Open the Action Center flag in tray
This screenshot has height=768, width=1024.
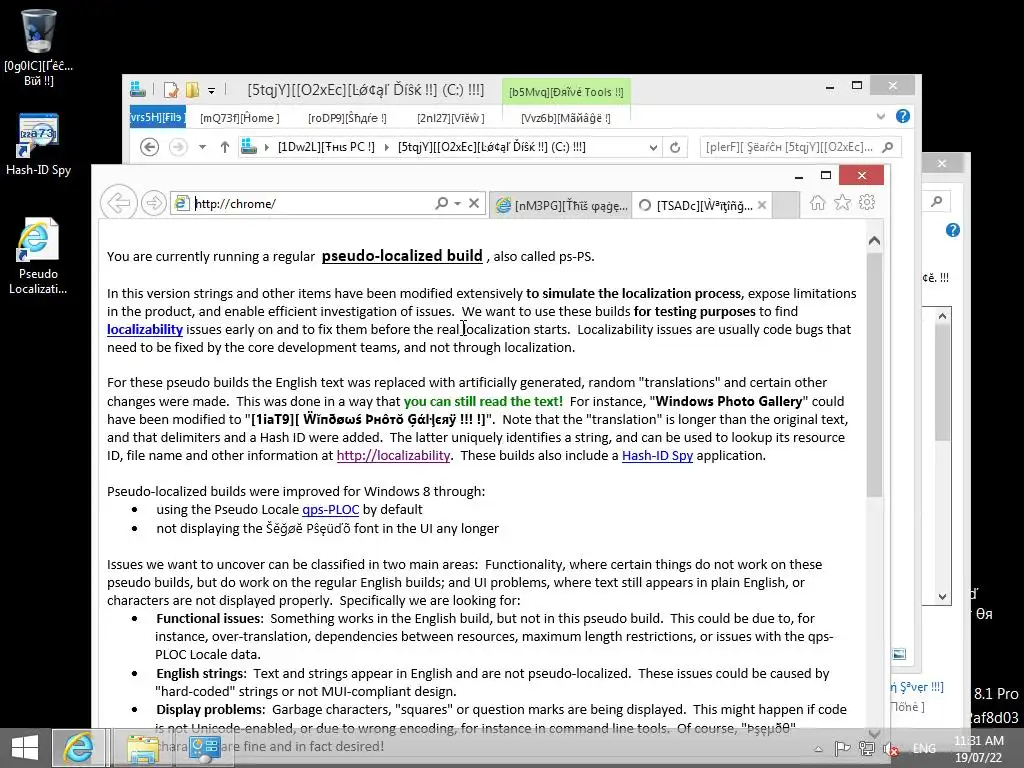(x=842, y=749)
